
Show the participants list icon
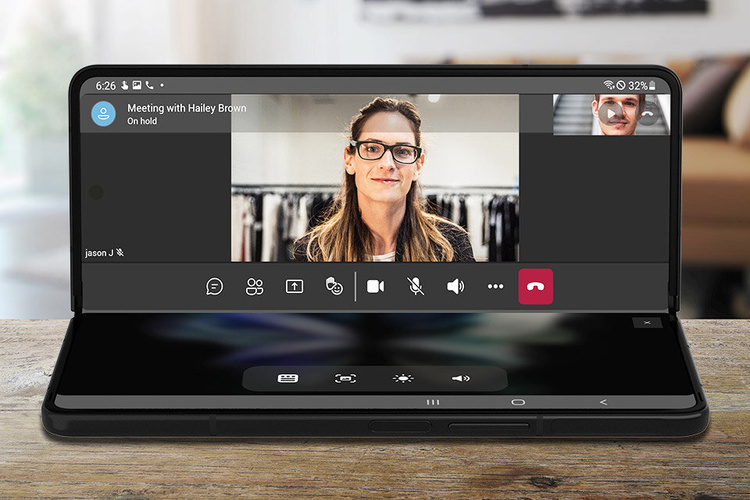[255, 287]
